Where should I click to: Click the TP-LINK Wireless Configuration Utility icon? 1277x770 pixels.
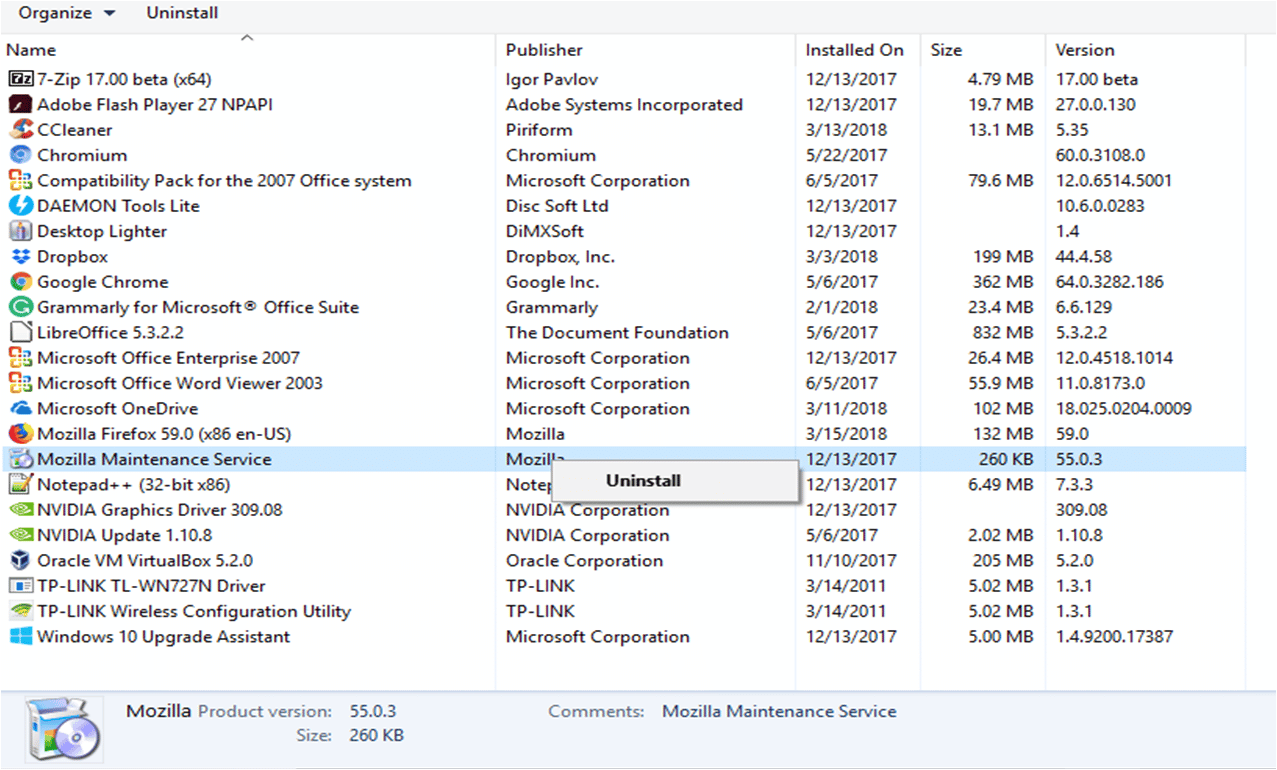21,611
